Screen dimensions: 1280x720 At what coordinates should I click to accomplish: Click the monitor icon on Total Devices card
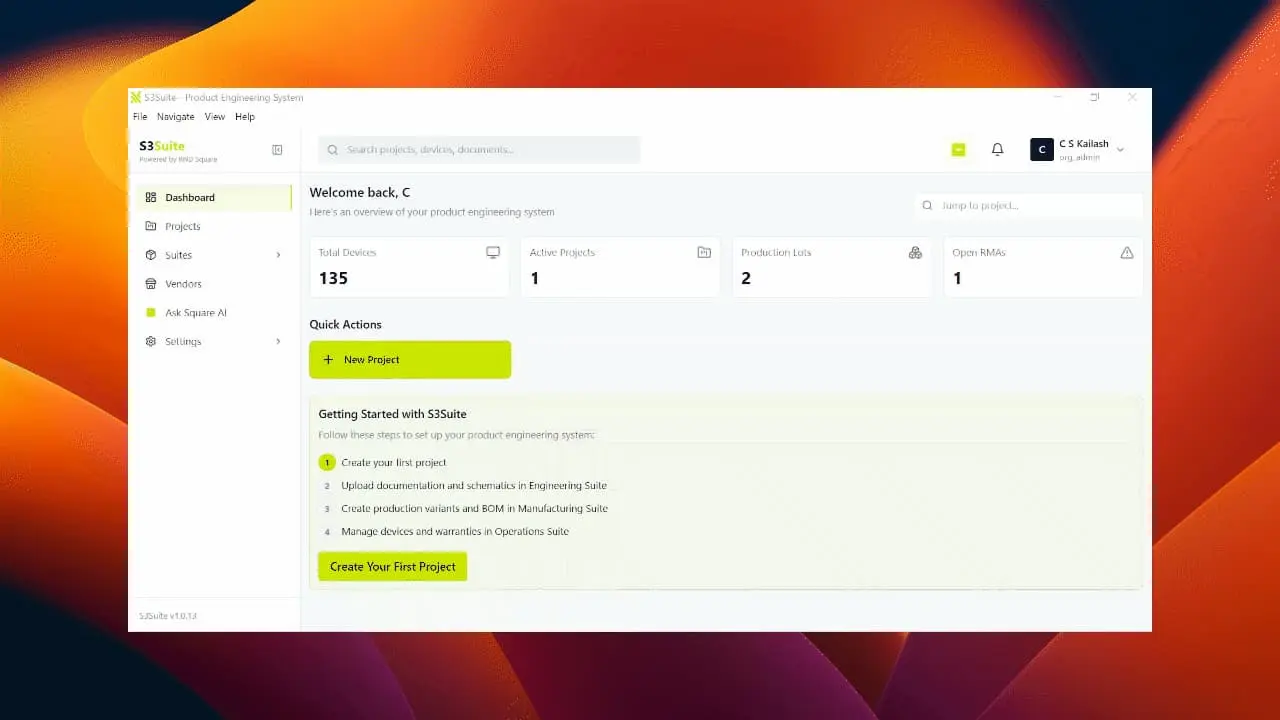click(493, 253)
